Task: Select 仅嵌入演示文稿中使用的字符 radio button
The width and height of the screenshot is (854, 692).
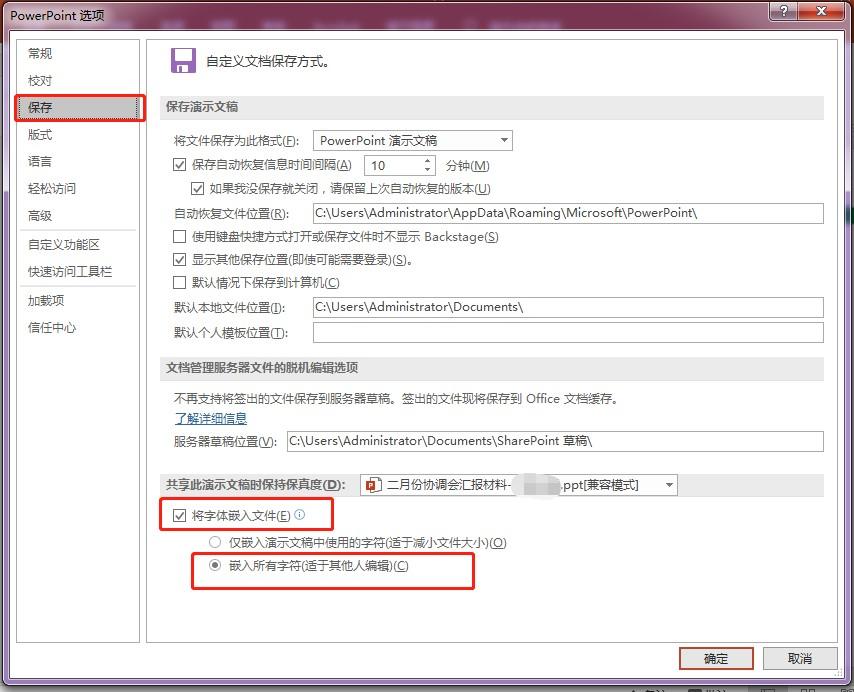Action: 215,542
